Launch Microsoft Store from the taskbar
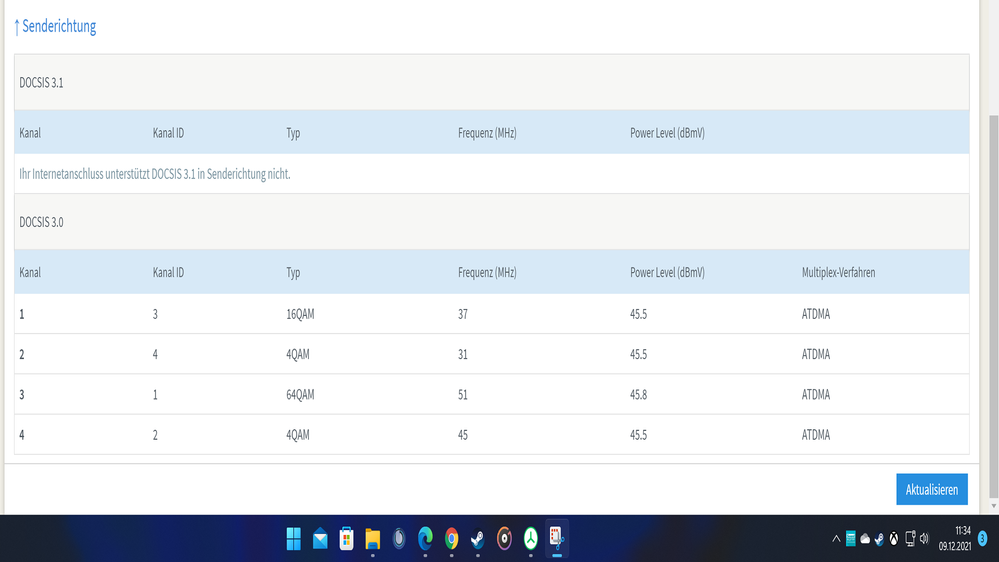The height and width of the screenshot is (562, 999). 347,539
